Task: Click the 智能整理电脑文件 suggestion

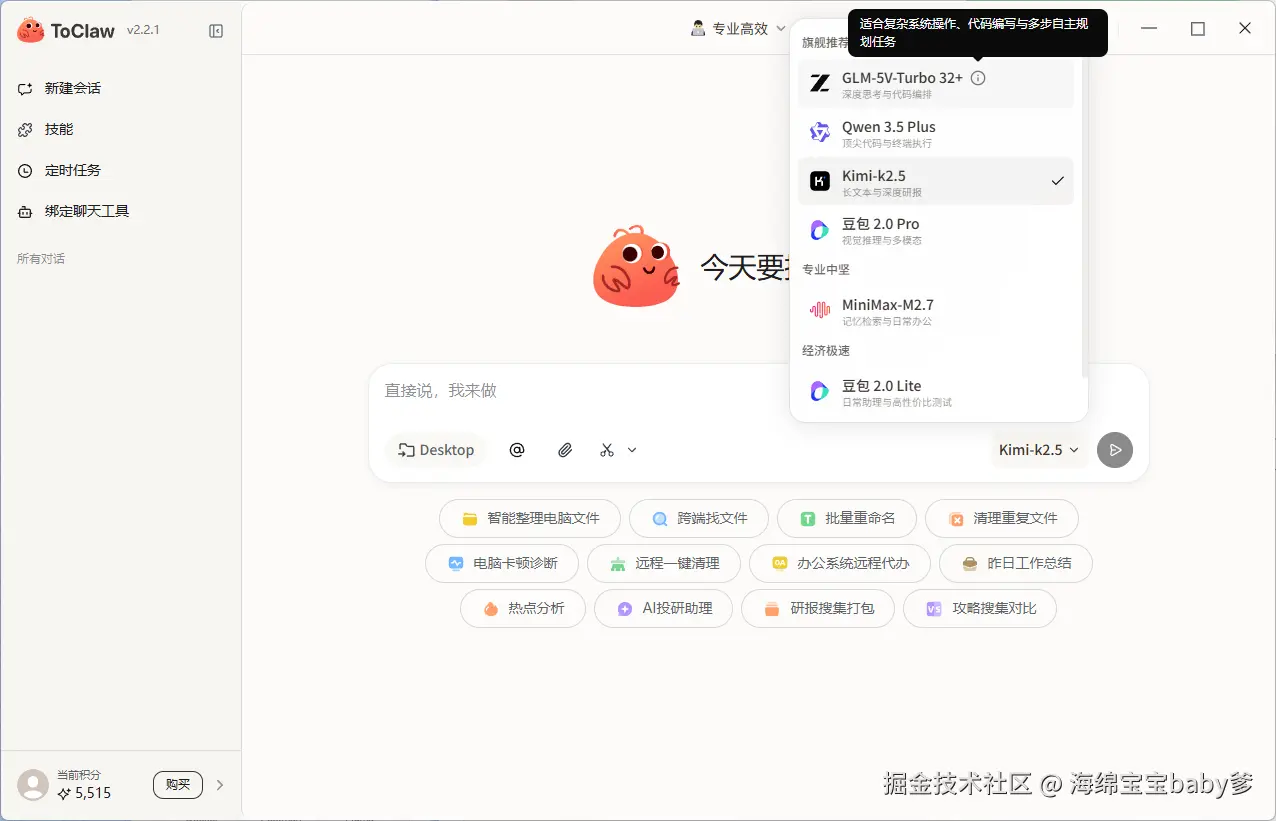Action: click(x=530, y=519)
